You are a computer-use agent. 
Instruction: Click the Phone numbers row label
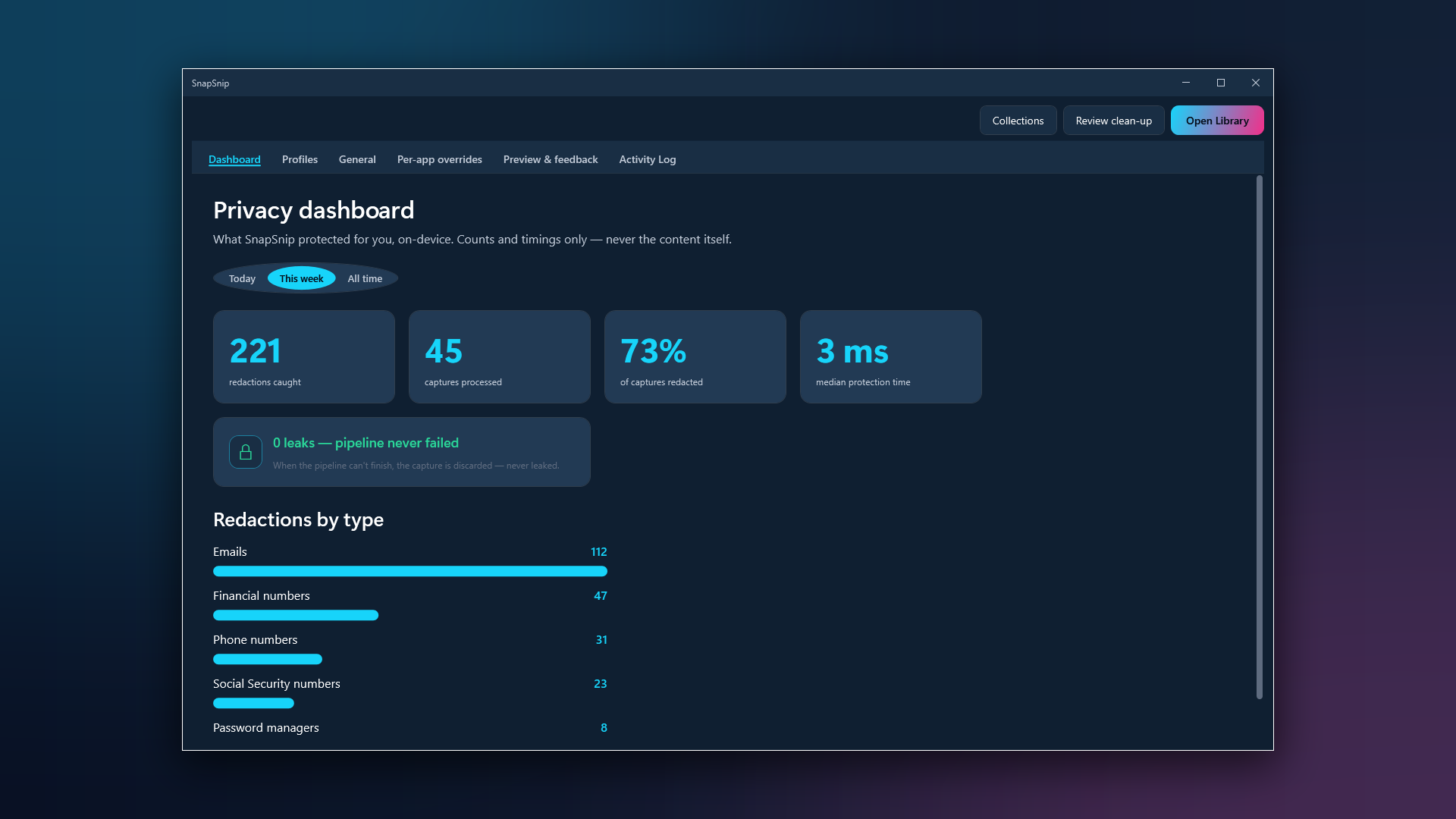(255, 640)
